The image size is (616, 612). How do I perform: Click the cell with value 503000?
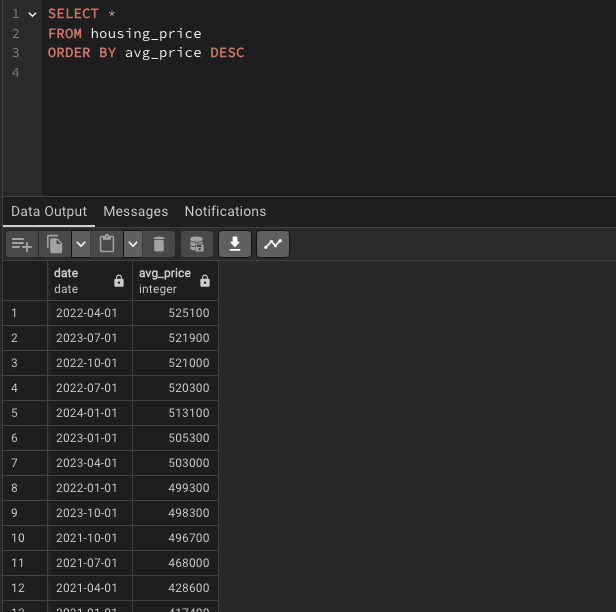point(175,463)
